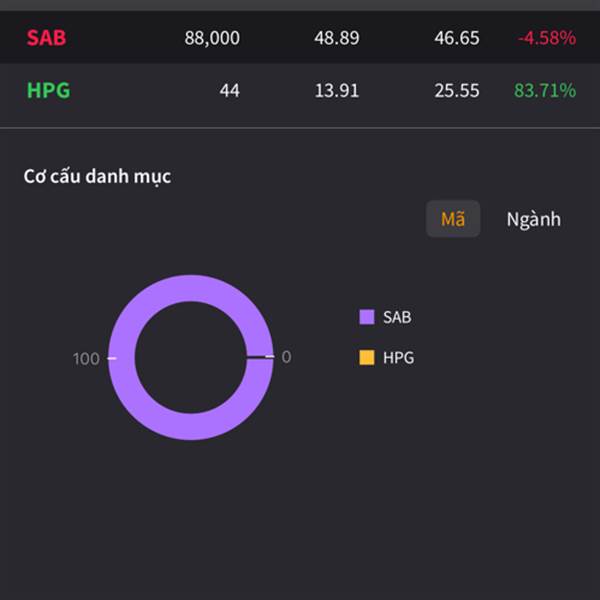Click SAB quantity 88,000
Viewport: 600px width, 600px height.
click(x=212, y=38)
